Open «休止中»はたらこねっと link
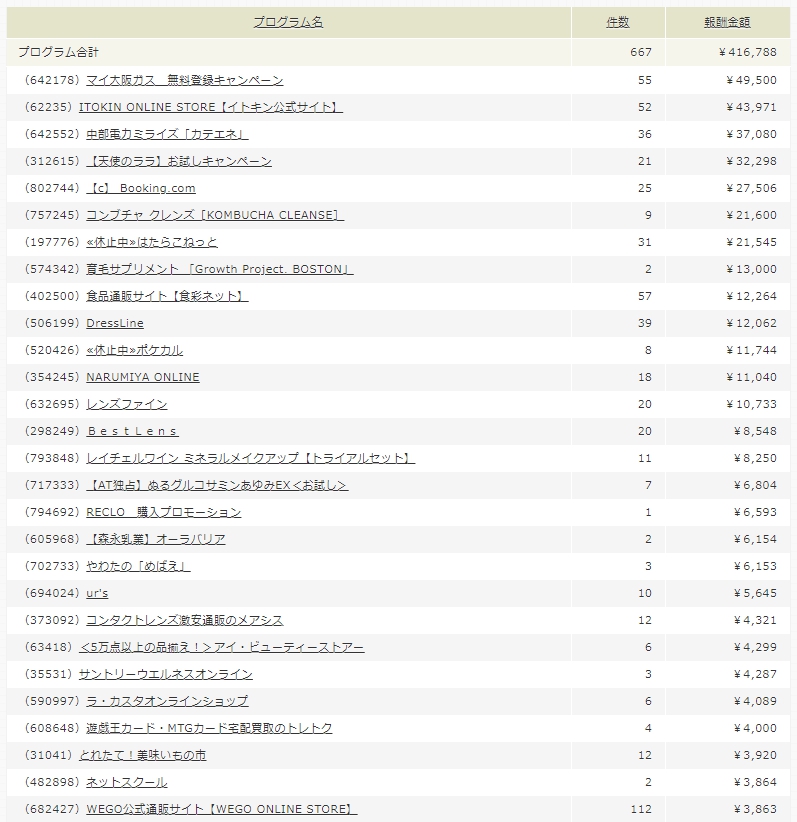Screen dimensions: 797x822 [x=152, y=242]
